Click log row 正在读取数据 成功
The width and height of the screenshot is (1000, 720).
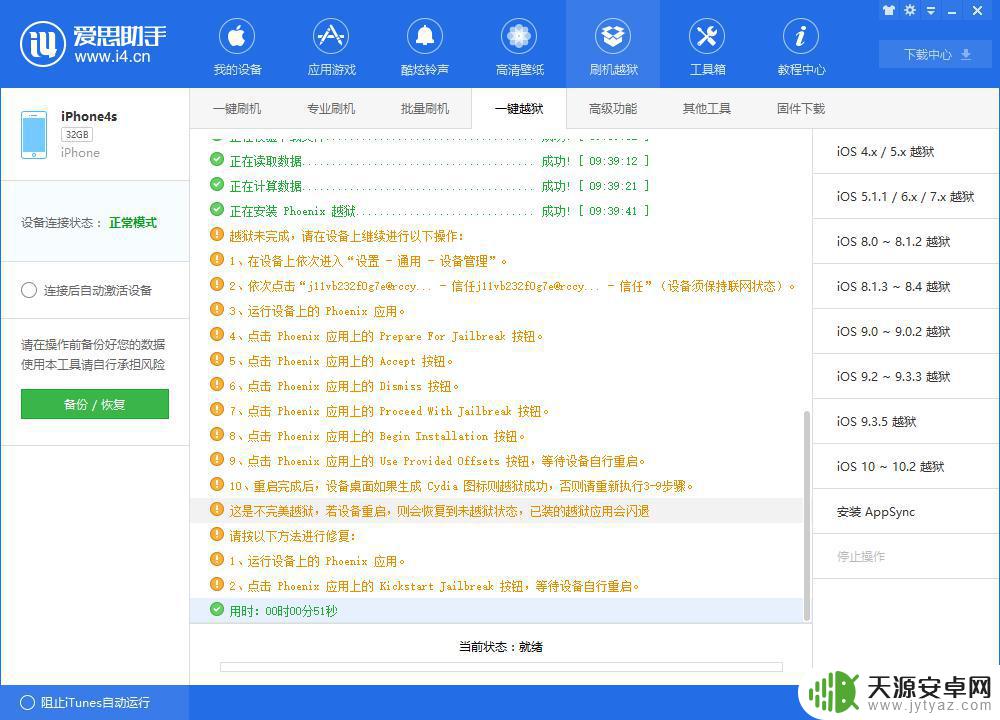[496, 161]
